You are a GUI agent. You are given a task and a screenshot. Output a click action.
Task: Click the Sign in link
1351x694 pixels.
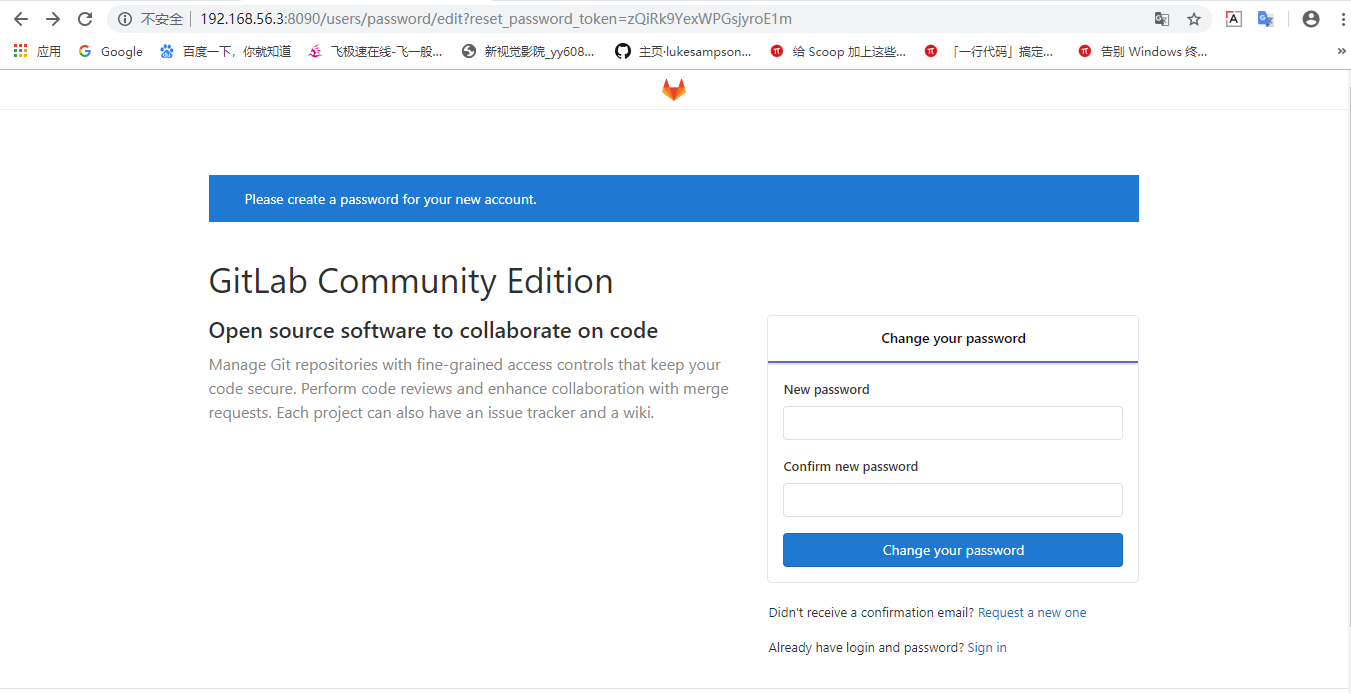[x=987, y=648]
